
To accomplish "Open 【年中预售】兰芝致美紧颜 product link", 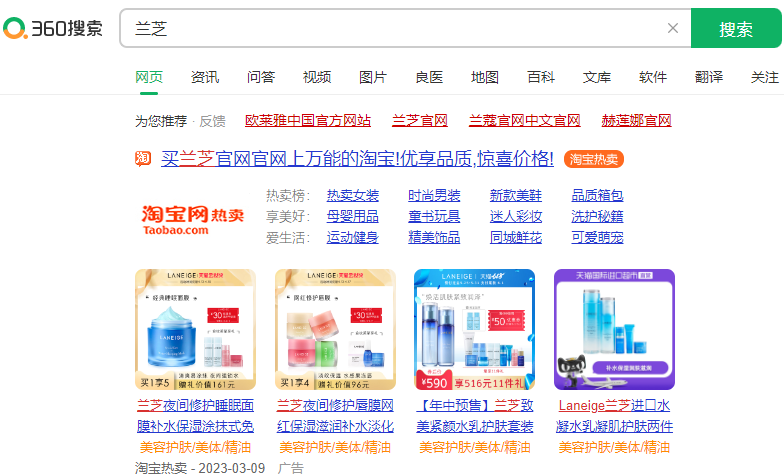I will click(x=474, y=416).
